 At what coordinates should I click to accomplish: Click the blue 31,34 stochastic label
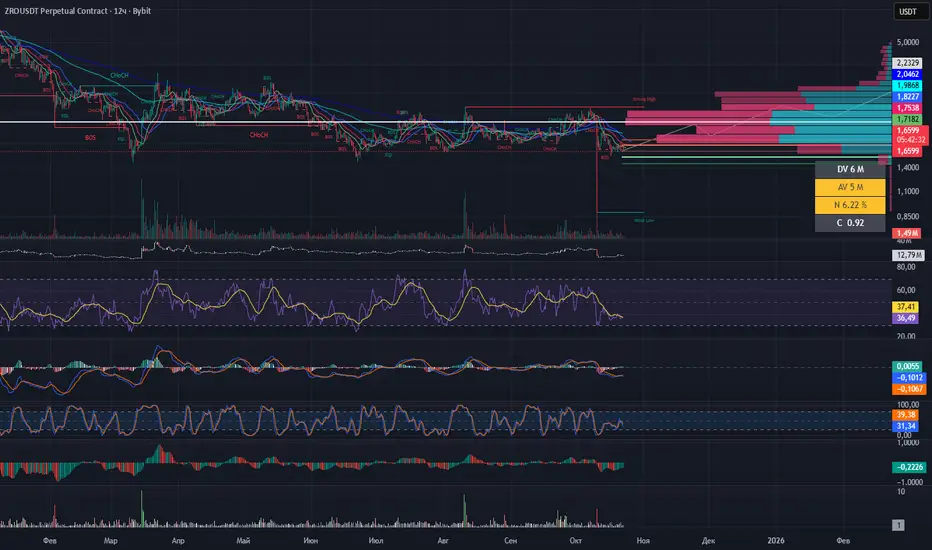905,426
